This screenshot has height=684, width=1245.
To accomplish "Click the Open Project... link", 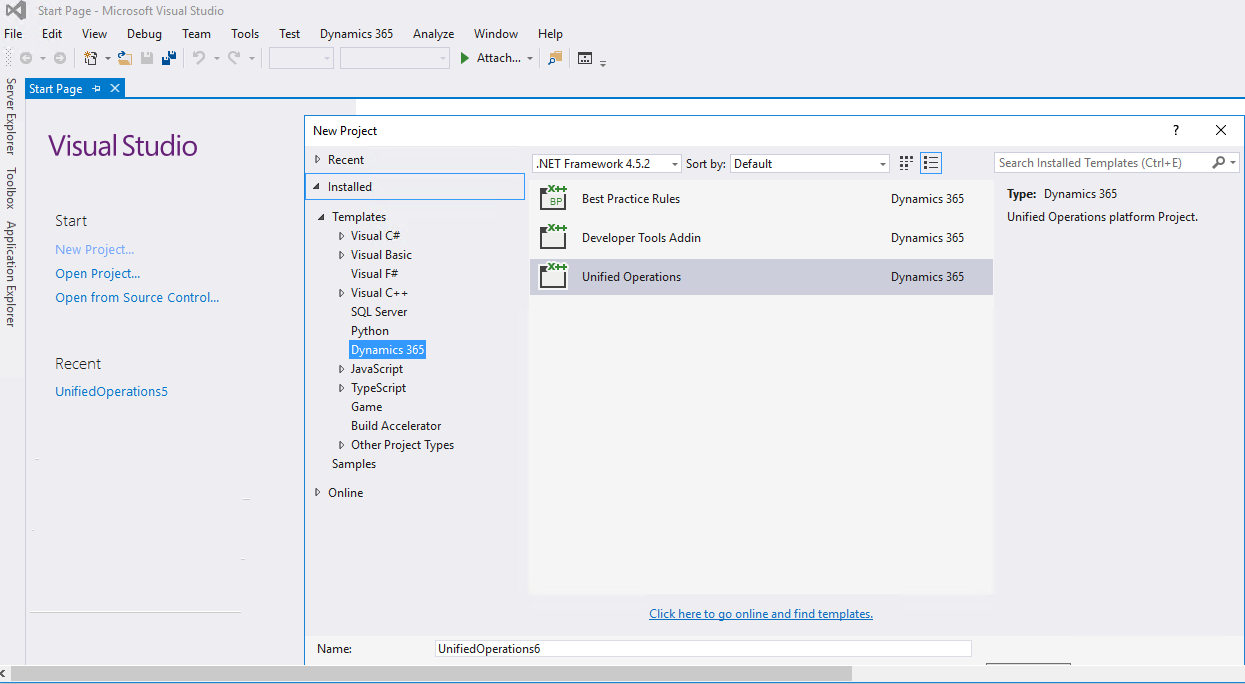I will 98,273.
